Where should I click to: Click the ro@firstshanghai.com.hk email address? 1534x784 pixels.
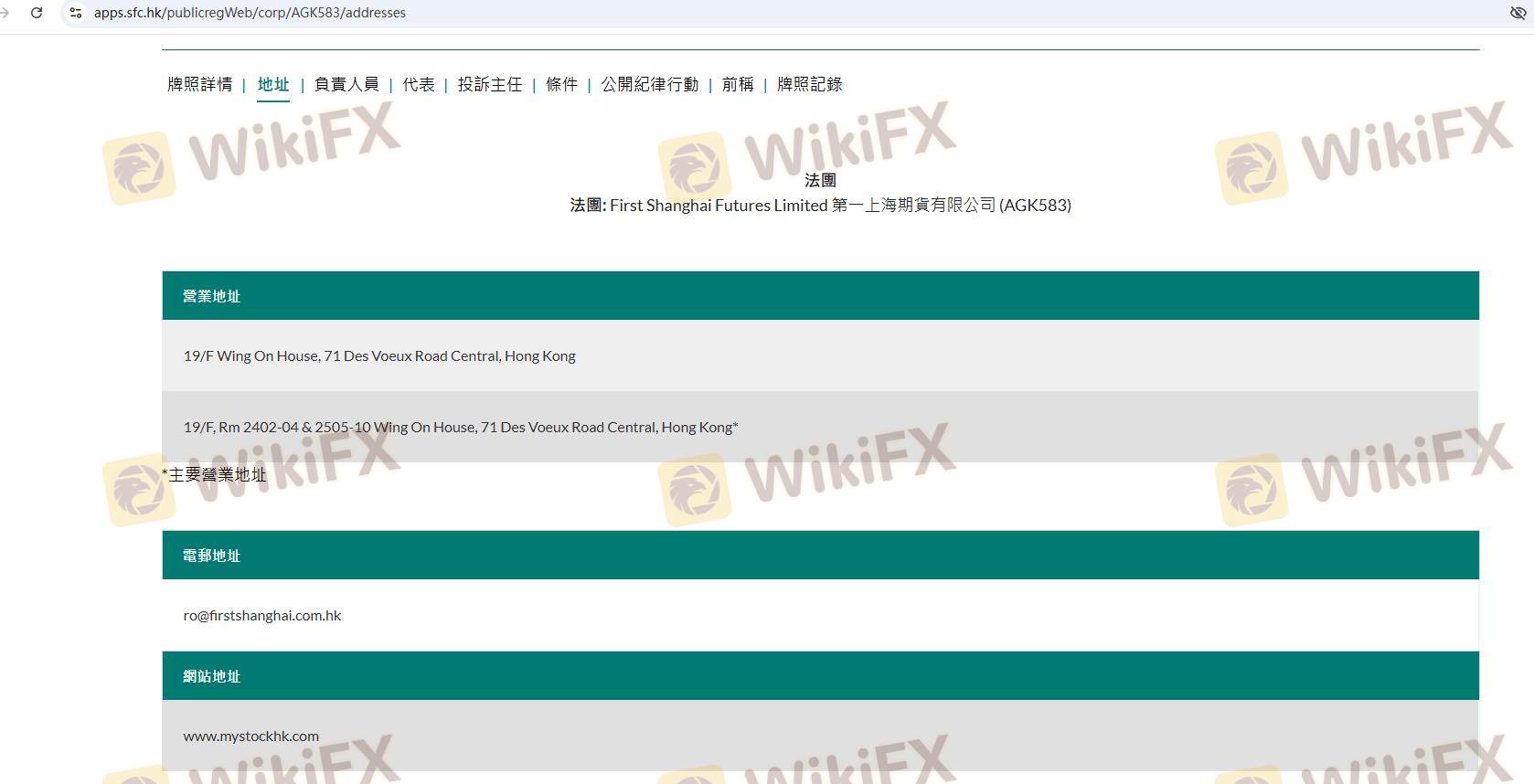[262, 616]
